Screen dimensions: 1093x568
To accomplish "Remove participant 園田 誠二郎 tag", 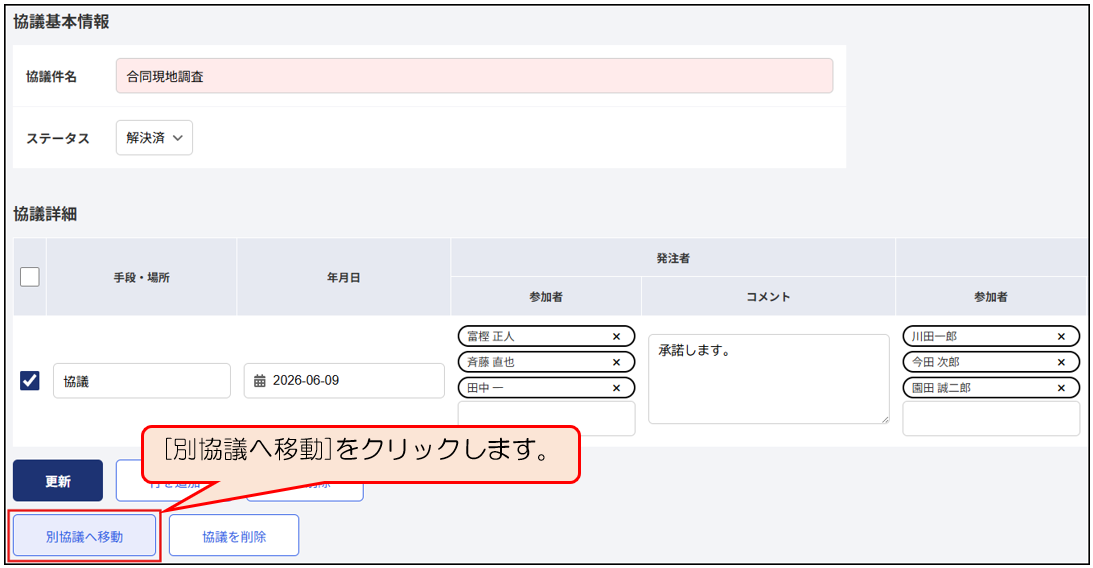I will coord(1061,388).
